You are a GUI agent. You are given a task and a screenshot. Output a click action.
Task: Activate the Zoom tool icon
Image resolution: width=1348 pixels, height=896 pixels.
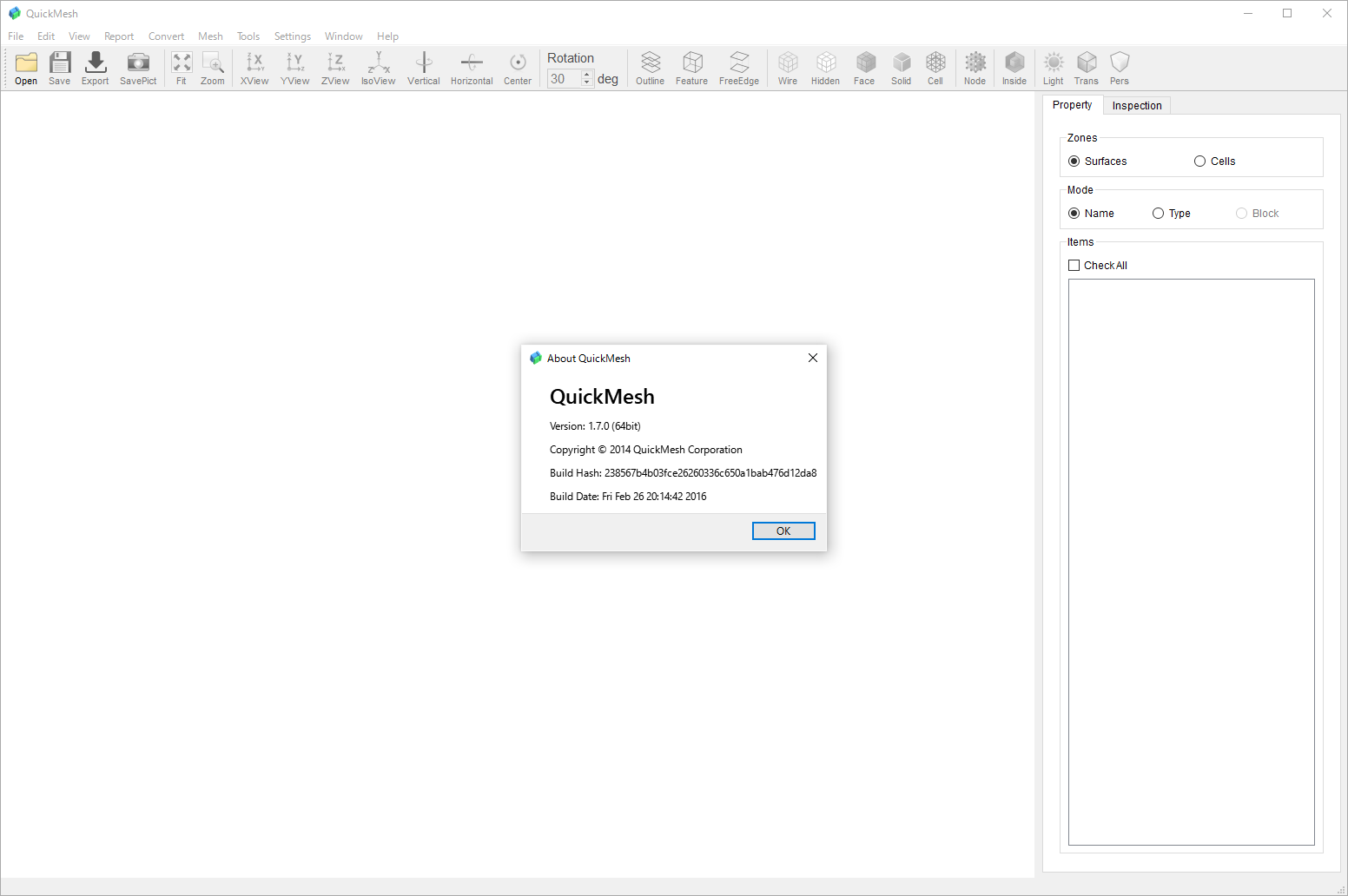tap(213, 69)
